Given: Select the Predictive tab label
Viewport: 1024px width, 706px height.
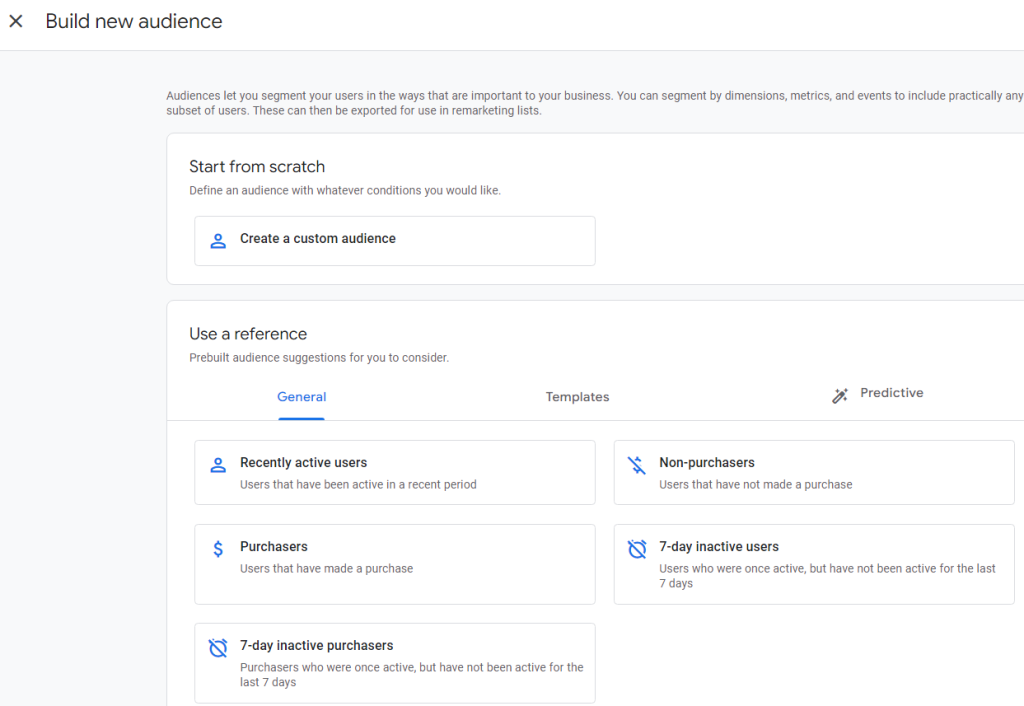Looking at the screenshot, I should coord(891,393).
